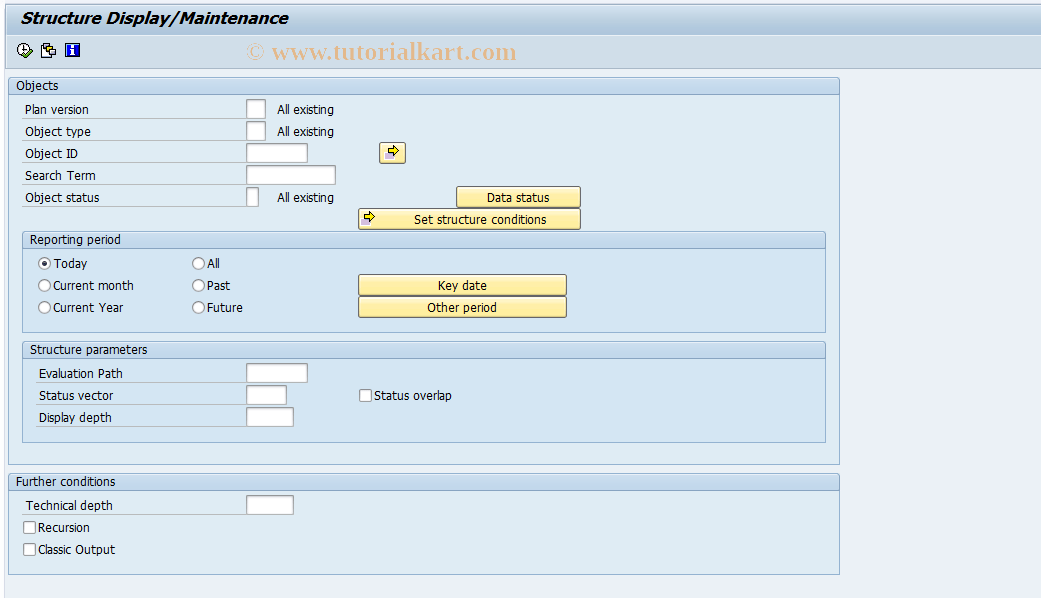Select the Past reporting period
The width and height of the screenshot is (1041, 598).
[198, 285]
